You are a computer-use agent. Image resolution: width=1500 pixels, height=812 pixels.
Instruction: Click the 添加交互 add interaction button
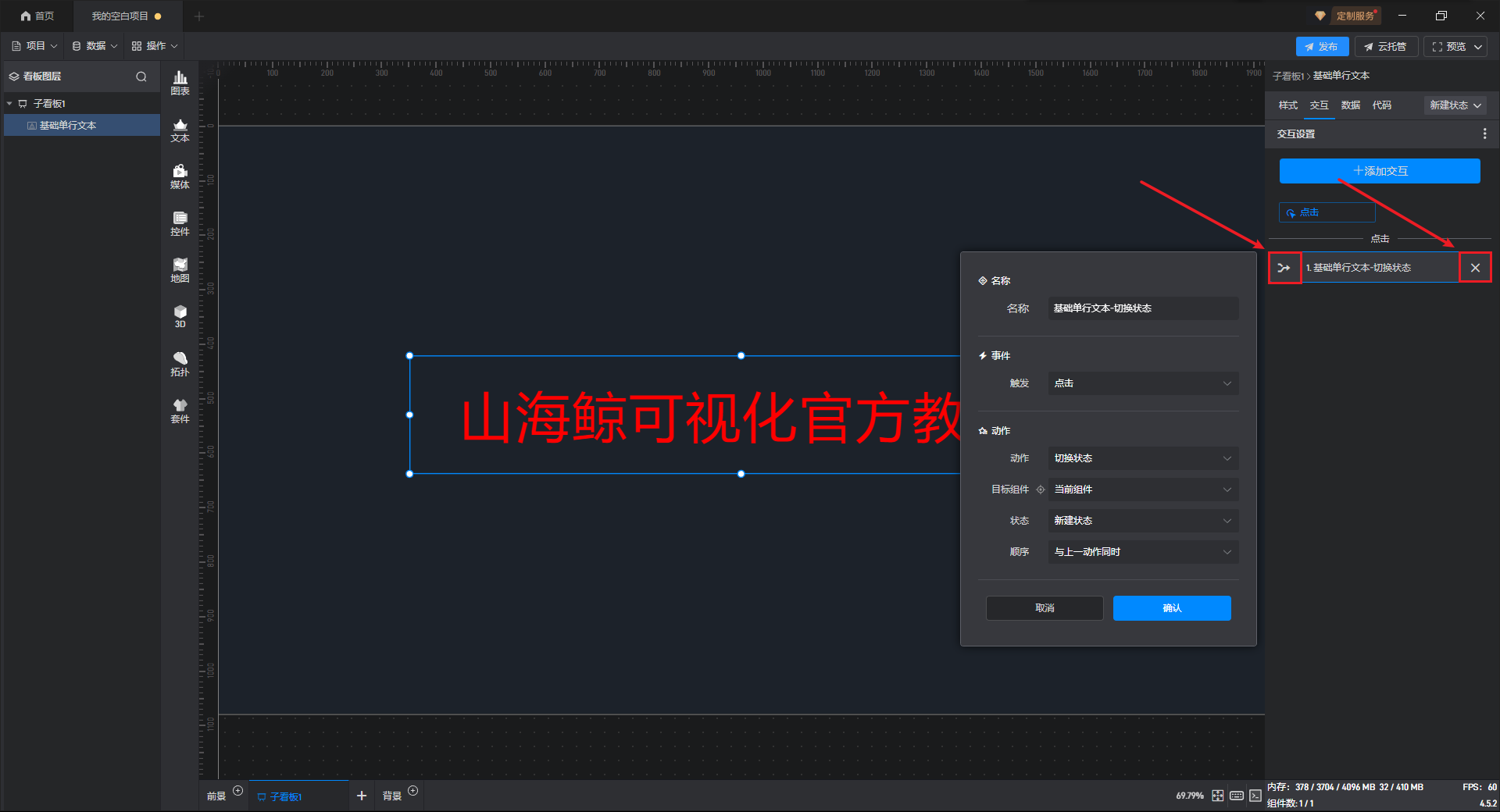click(x=1379, y=171)
